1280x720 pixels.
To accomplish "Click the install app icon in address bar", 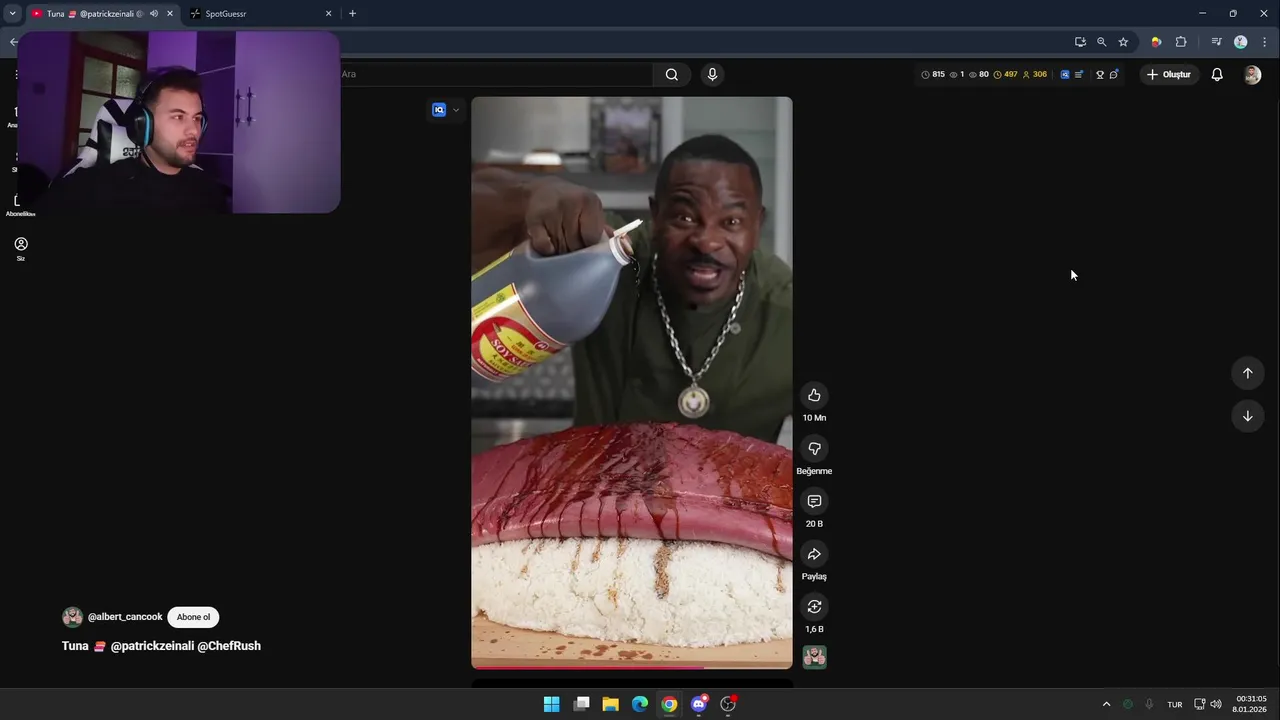I will click(x=1080, y=42).
